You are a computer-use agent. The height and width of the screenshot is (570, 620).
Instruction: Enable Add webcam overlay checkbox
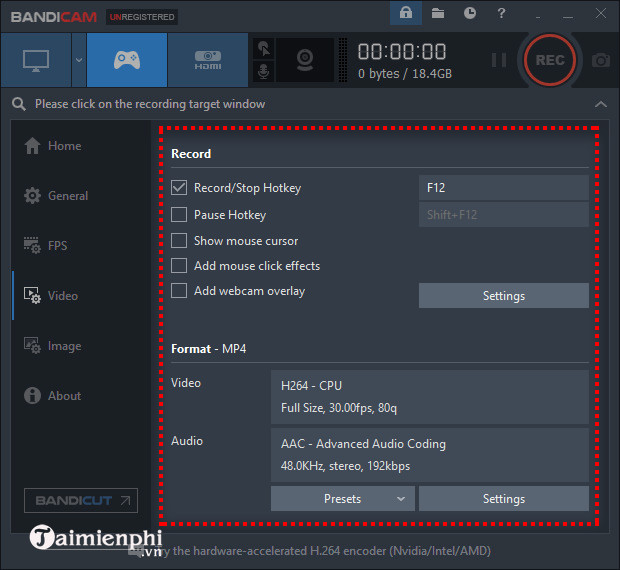coord(179,291)
